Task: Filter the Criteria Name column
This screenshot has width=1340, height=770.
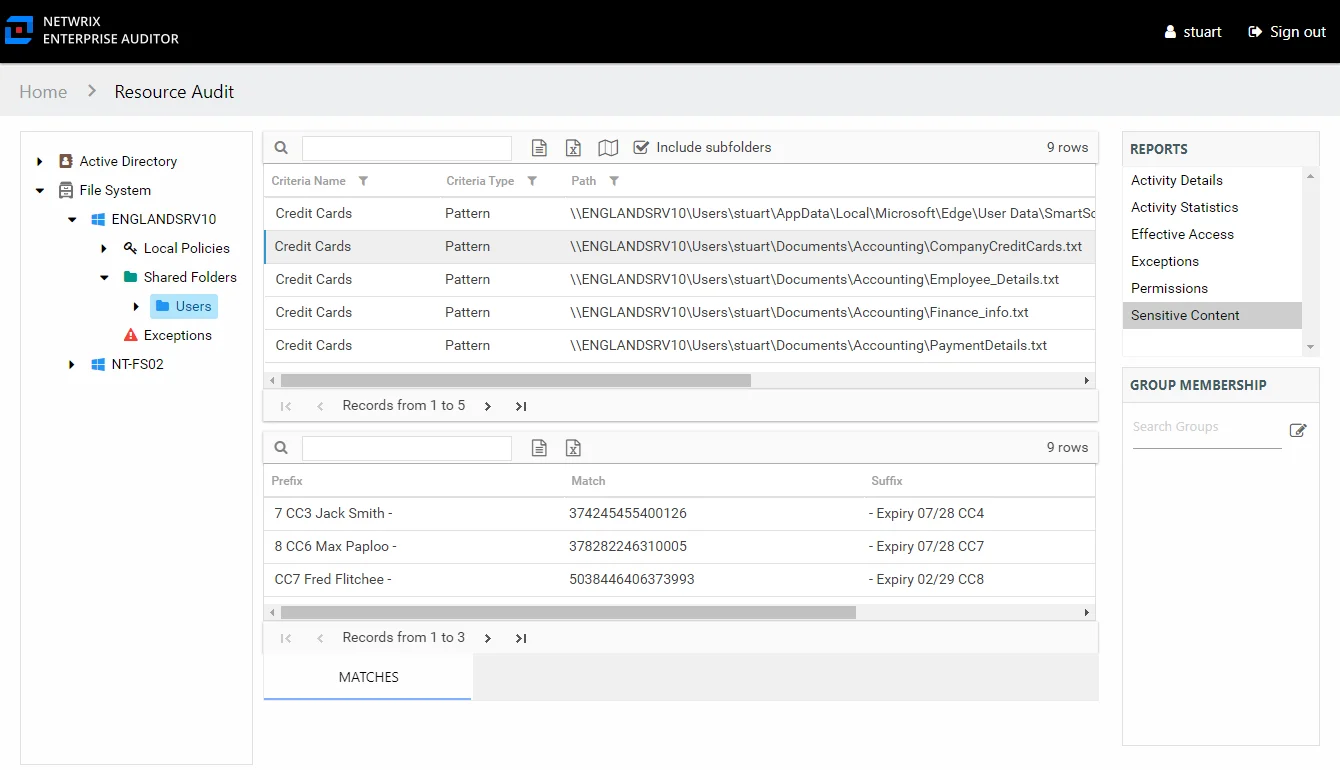Action: [x=363, y=181]
